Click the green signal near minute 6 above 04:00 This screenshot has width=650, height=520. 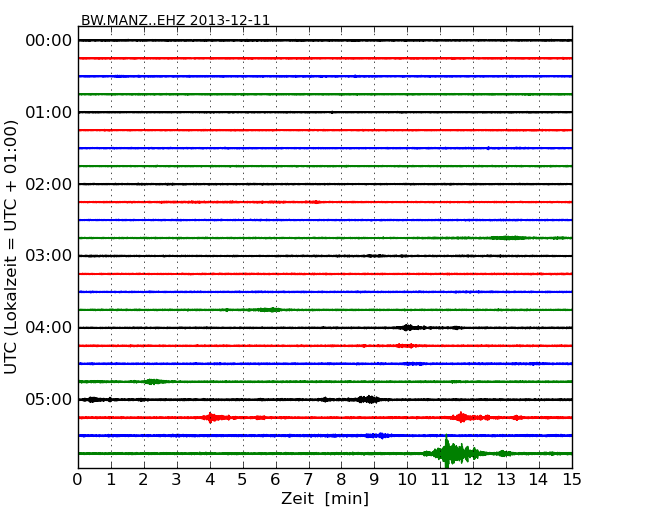pyautogui.click(x=270, y=309)
